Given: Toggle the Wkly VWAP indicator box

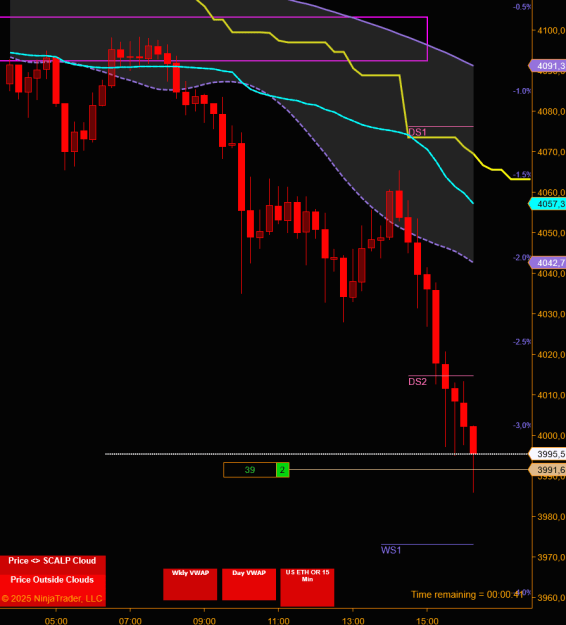Looking at the screenshot, I should (x=190, y=584).
